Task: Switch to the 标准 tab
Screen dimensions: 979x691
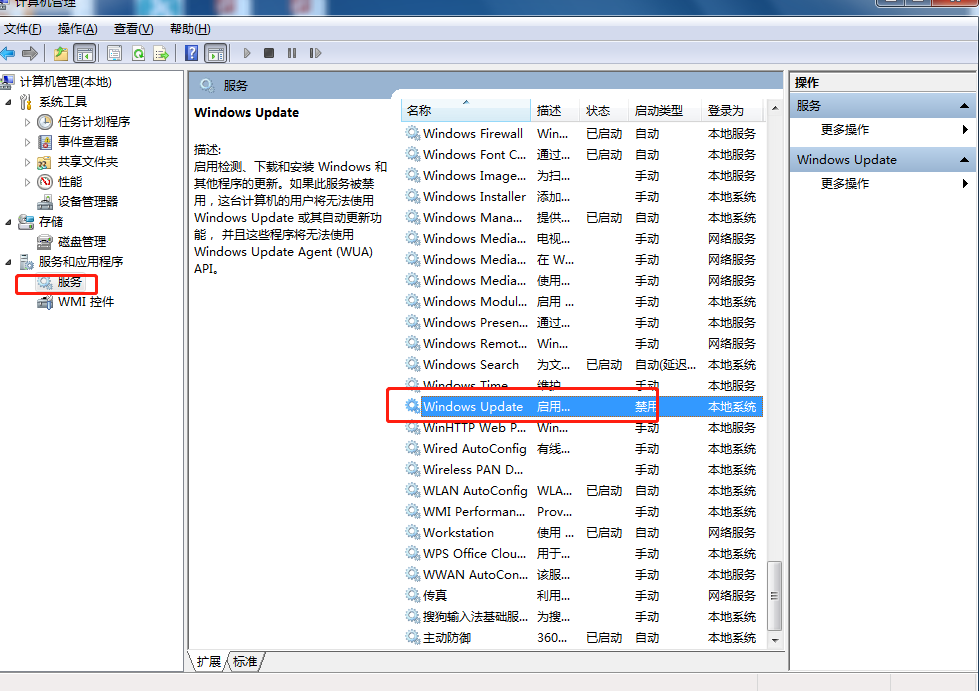Action: click(245, 661)
